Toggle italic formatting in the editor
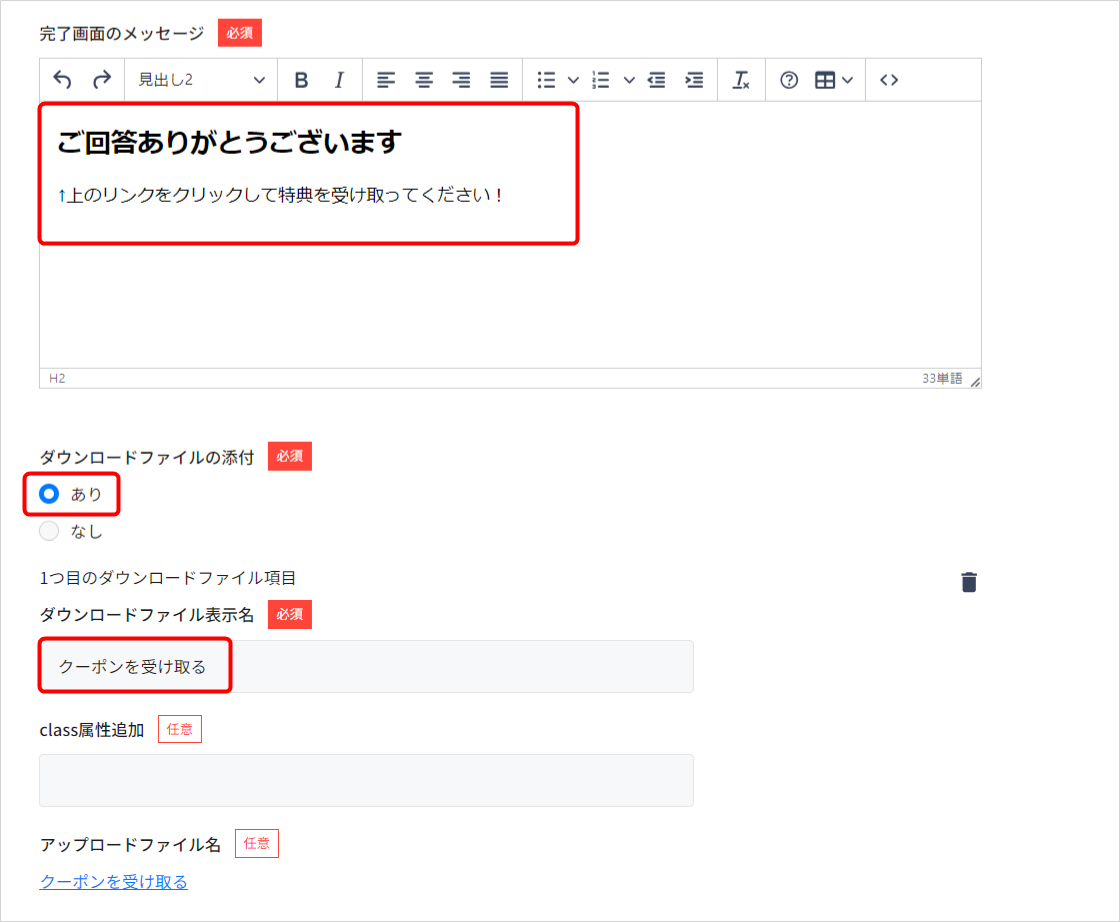 point(339,80)
